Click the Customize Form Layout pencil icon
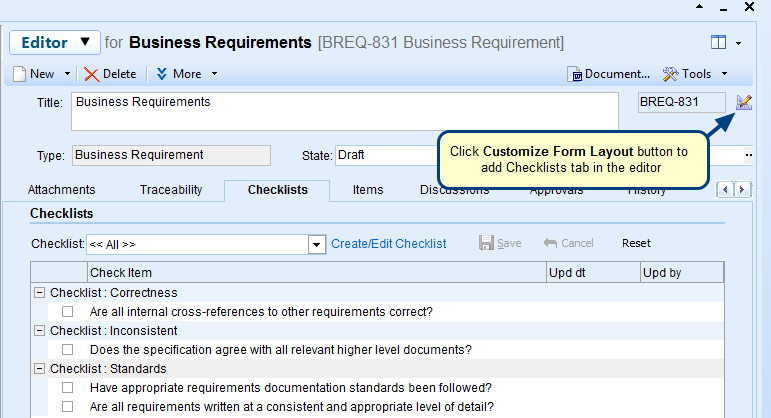The width and height of the screenshot is (771, 418). pyautogui.click(x=743, y=102)
